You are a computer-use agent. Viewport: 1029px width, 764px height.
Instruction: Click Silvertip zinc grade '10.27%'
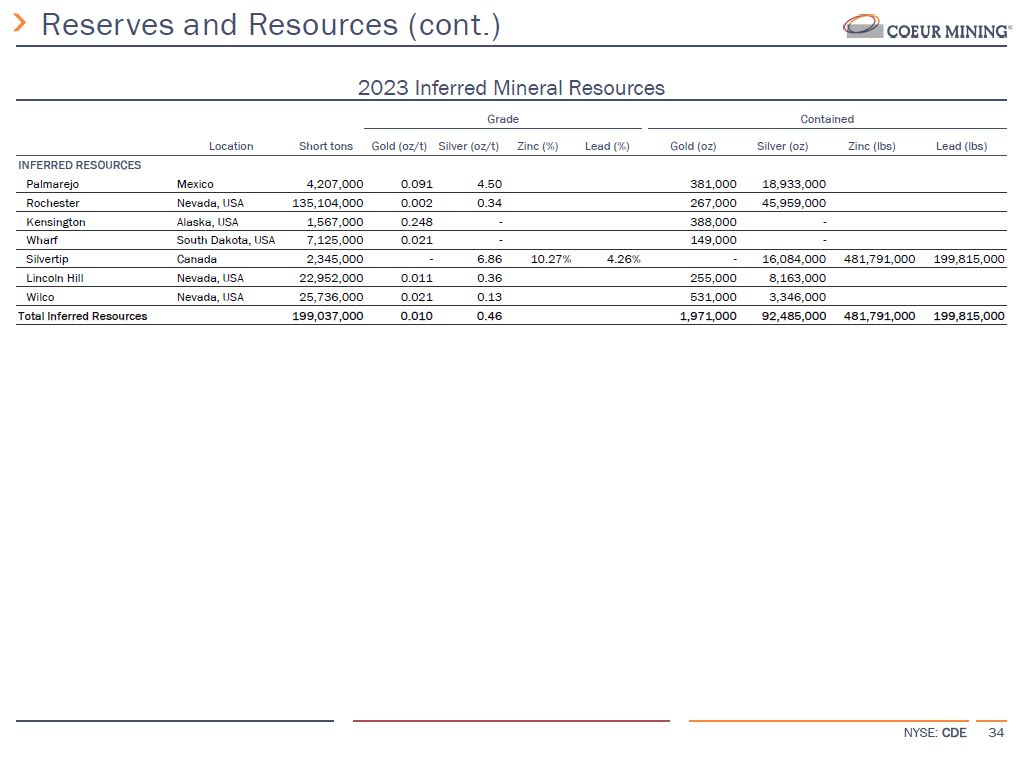[x=551, y=259]
